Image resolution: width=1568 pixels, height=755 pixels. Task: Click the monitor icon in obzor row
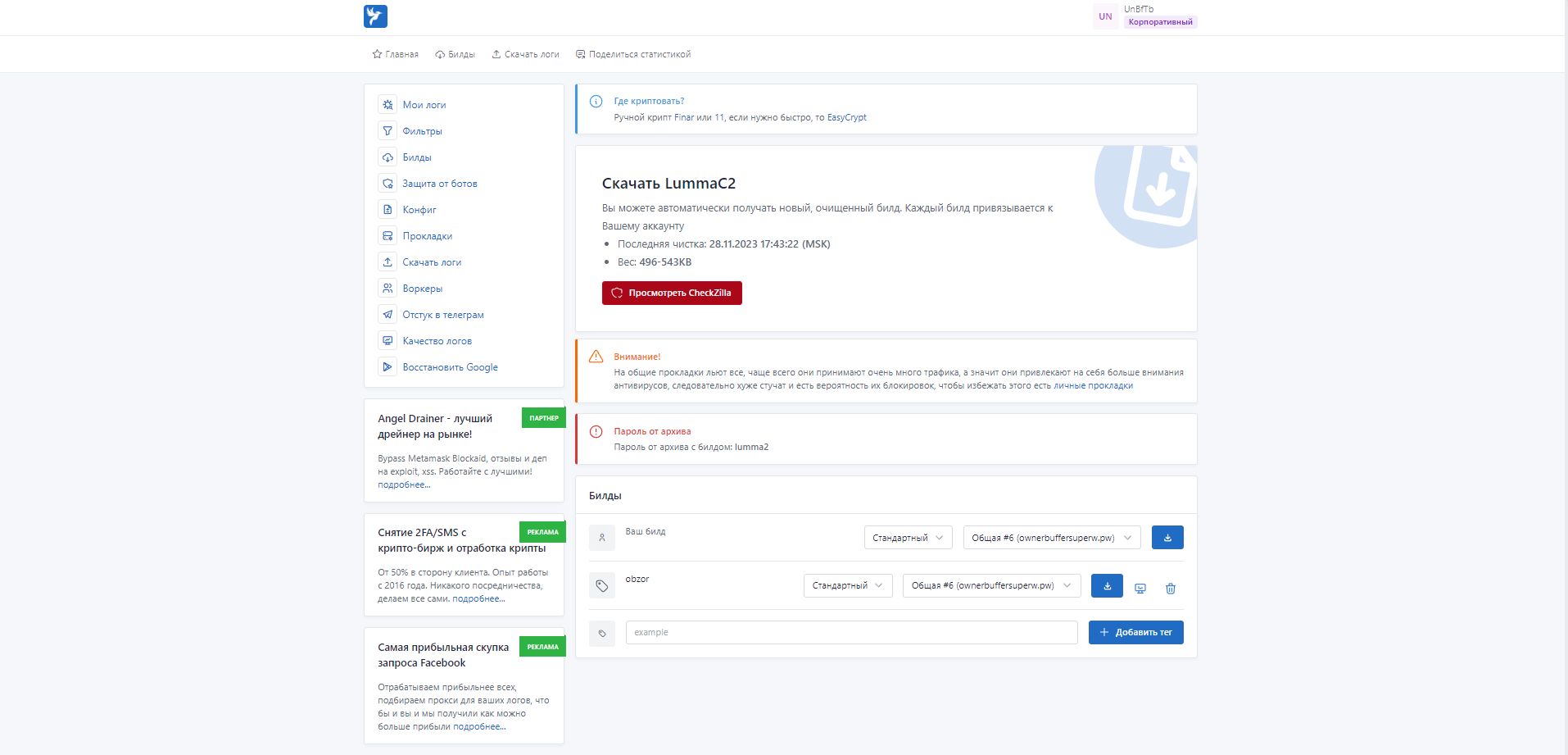[x=1140, y=589]
